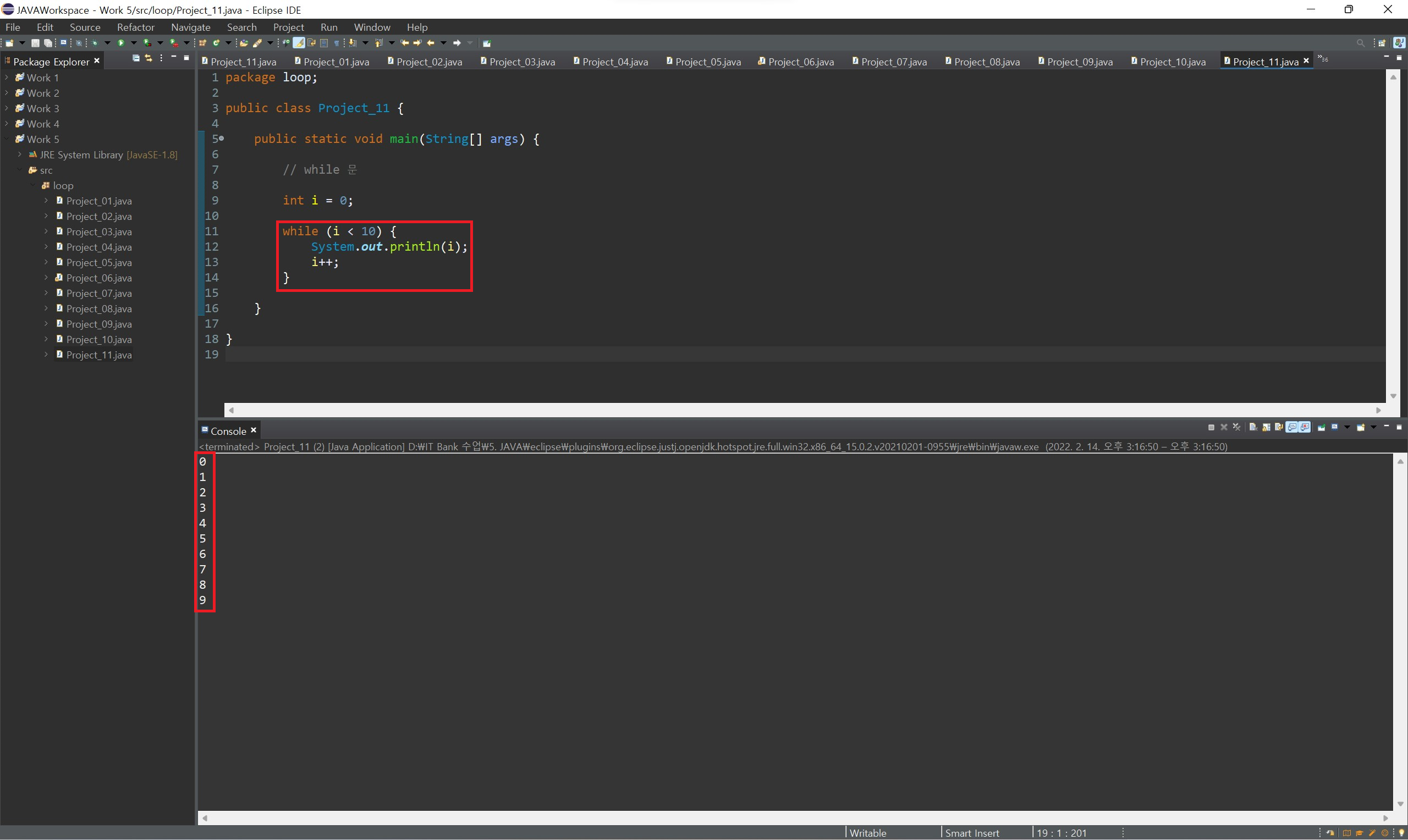1408x840 pixels.
Task: Open the Run button dropdown arrow
Action: [134, 43]
